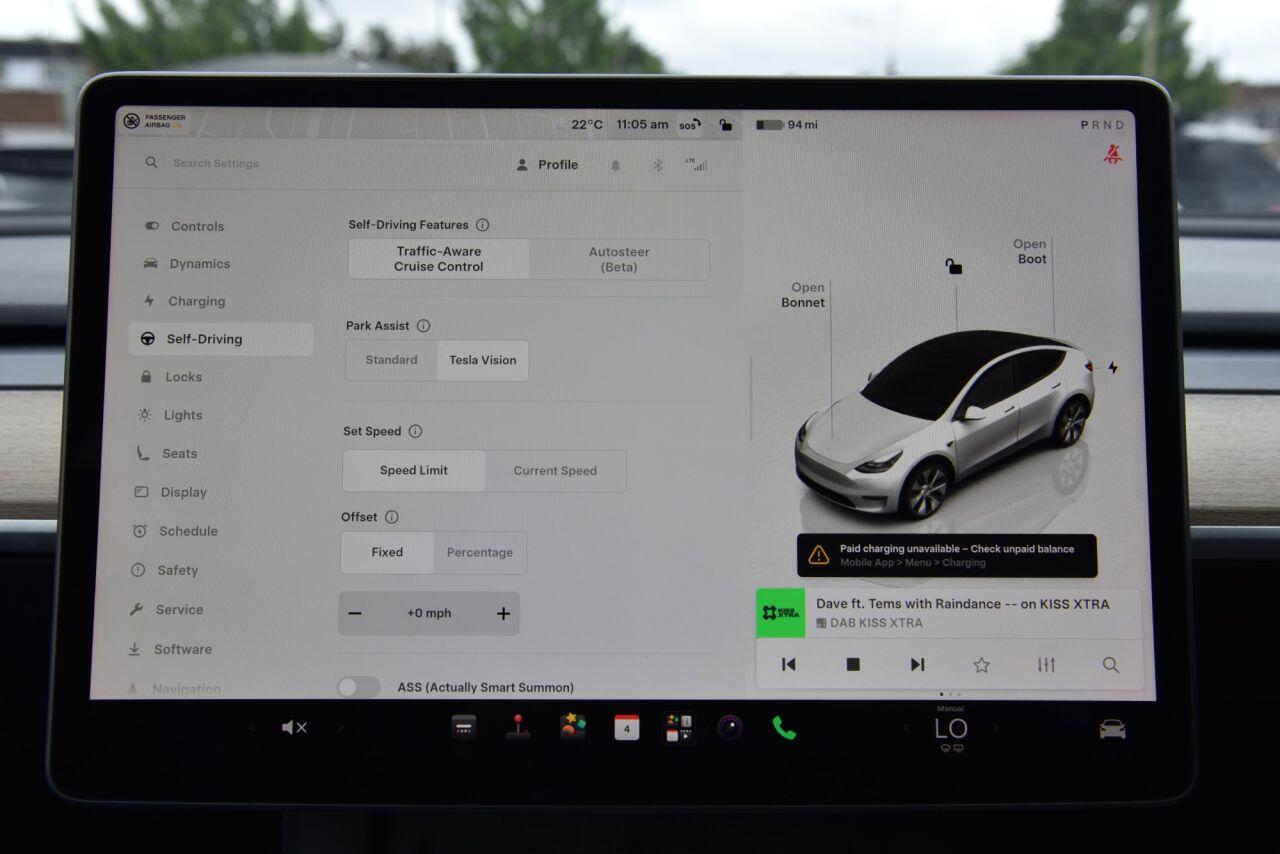The width and height of the screenshot is (1280, 854).
Task: Toggle ASS (Actually Smart Summon) switch
Action: click(x=358, y=687)
